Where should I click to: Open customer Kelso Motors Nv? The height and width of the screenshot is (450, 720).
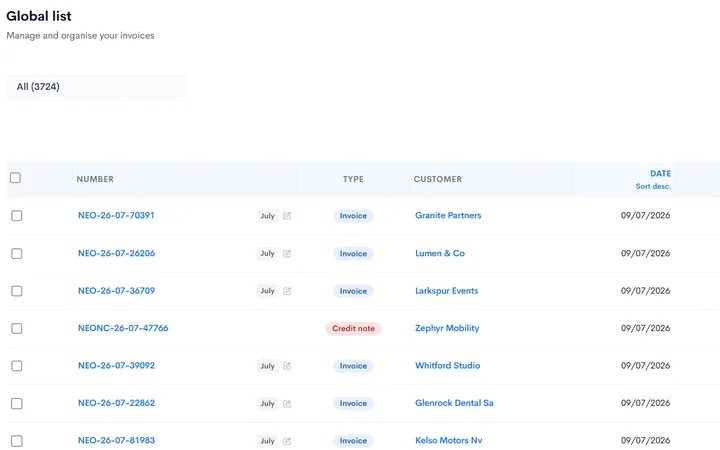449,440
